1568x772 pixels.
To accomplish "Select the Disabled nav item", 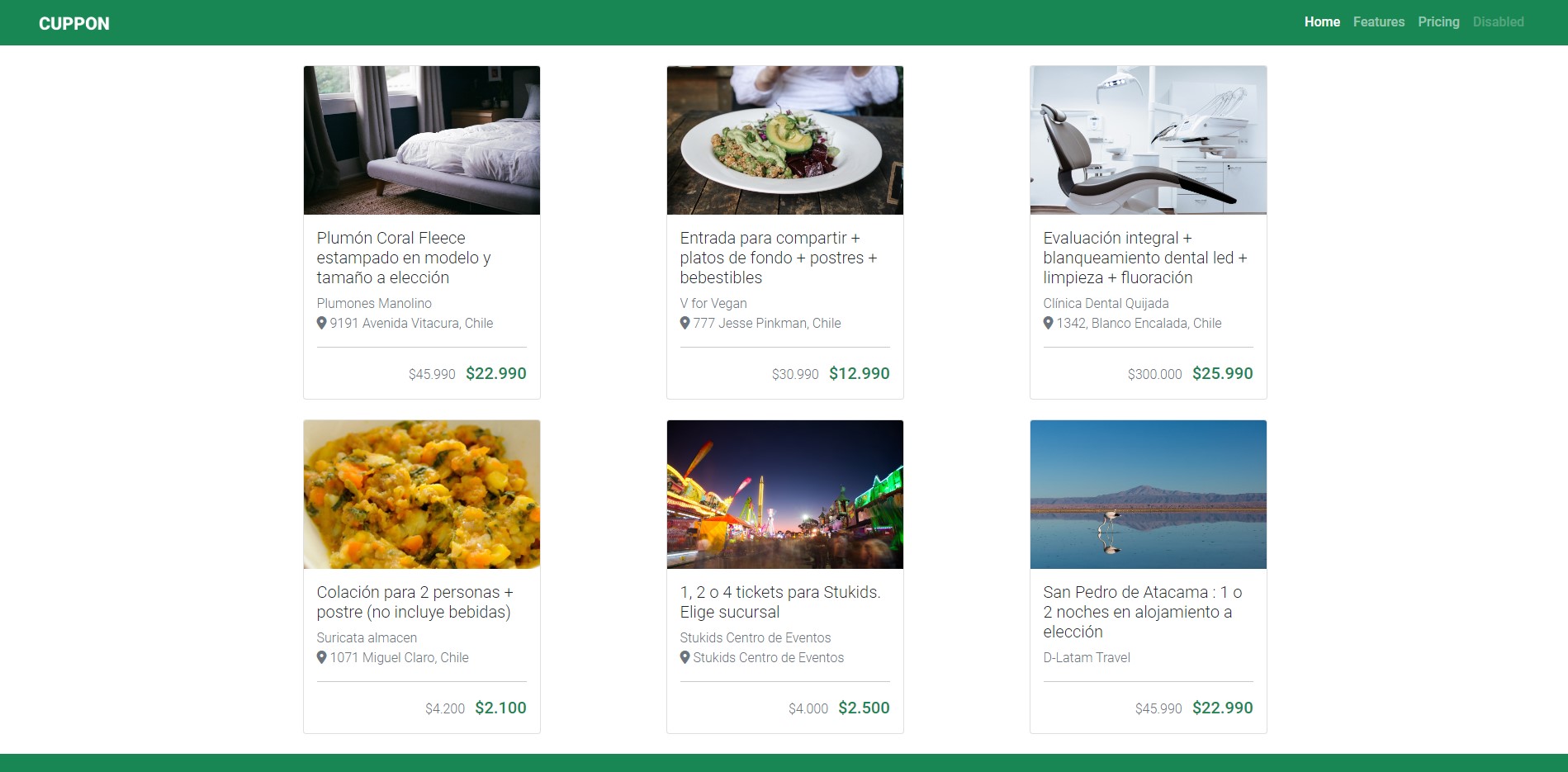I will [1498, 22].
